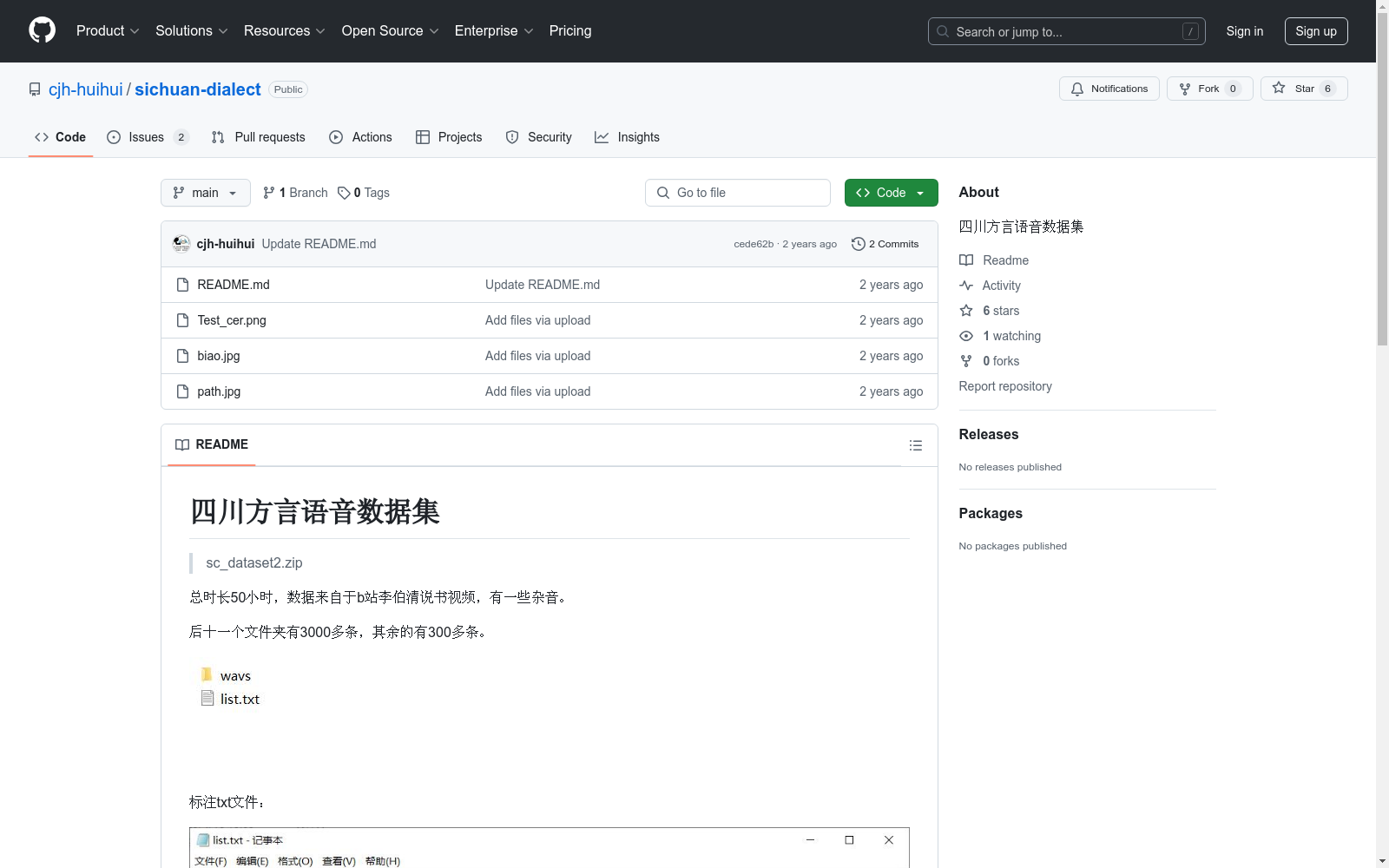
Task: Open the Resources dropdown
Action: pyautogui.click(x=284, y=30)
